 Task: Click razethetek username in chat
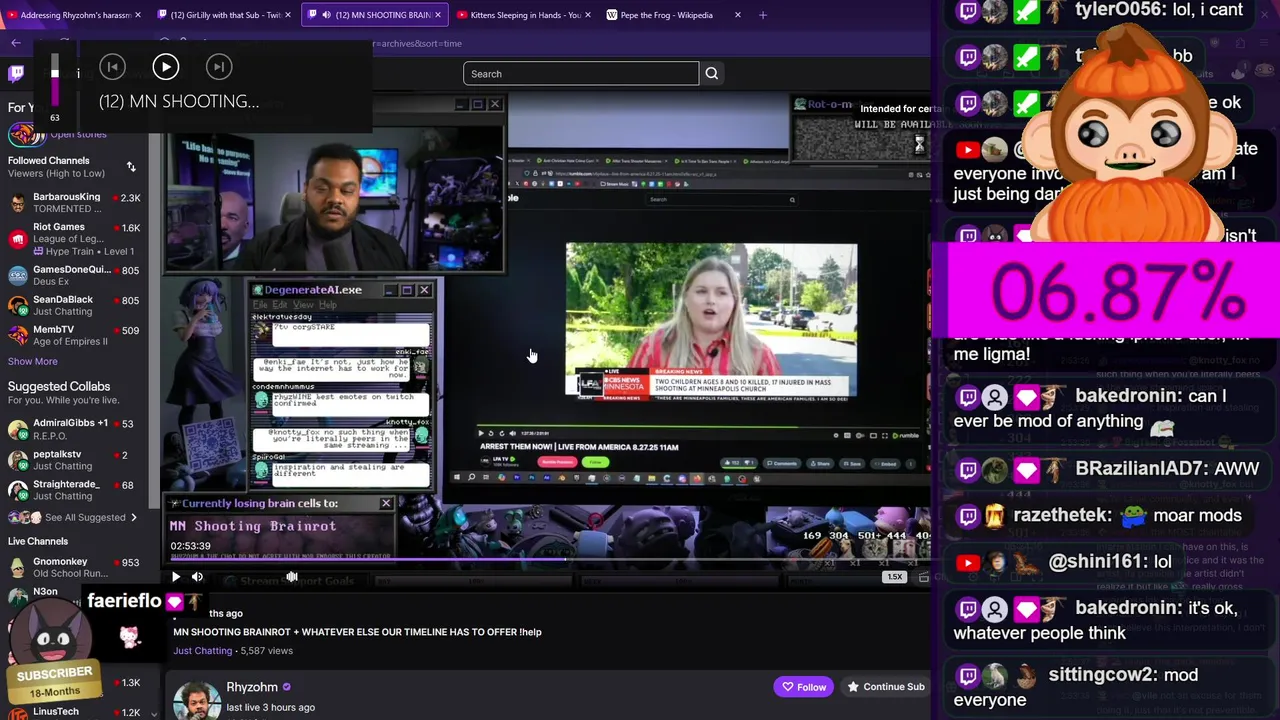click(x=1062, y=515)
